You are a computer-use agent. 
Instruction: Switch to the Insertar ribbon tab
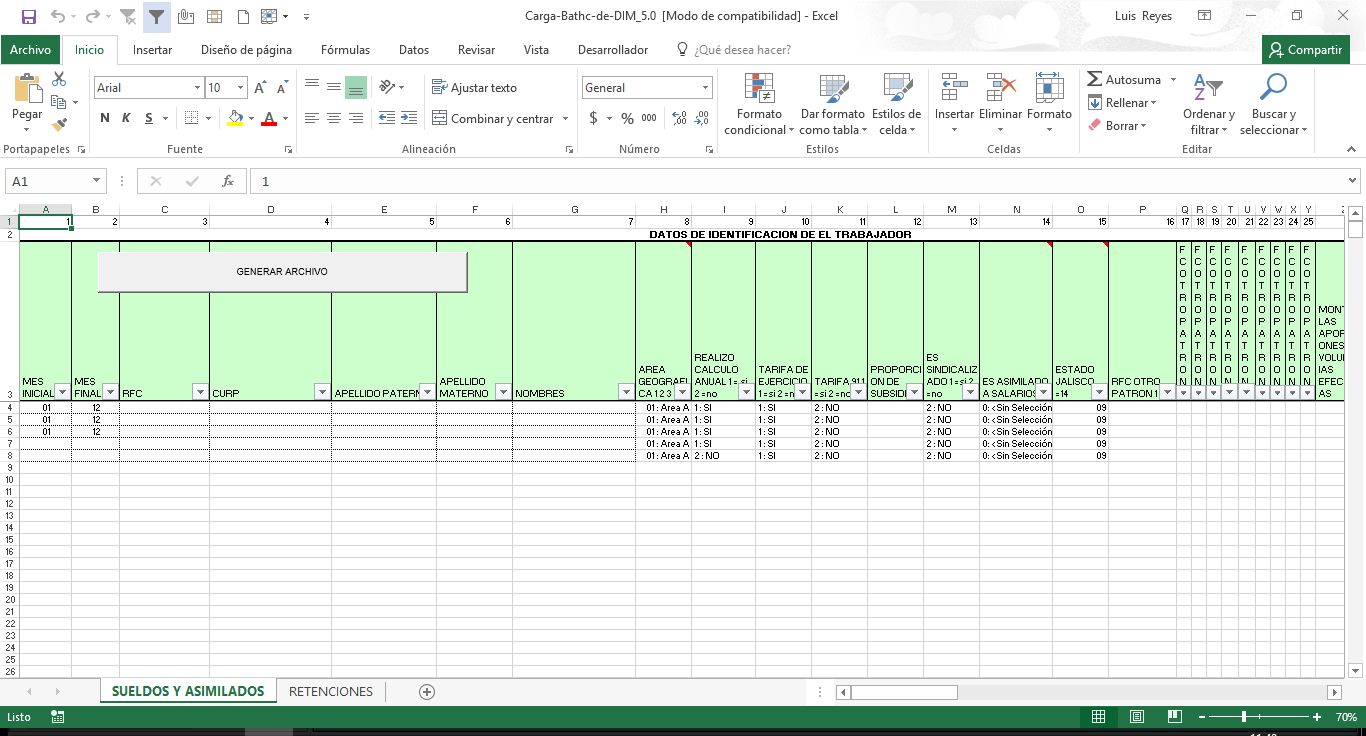tap(152, 50)
